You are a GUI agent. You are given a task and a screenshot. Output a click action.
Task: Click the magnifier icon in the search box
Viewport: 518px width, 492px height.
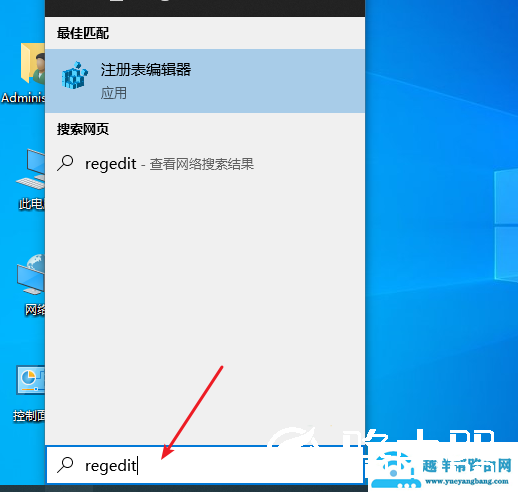65,465
